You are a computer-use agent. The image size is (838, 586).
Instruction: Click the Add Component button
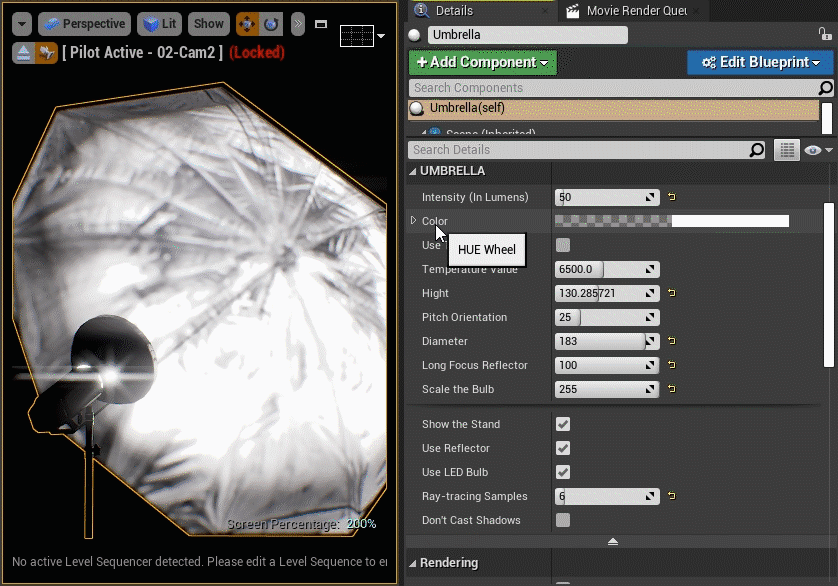482,62
